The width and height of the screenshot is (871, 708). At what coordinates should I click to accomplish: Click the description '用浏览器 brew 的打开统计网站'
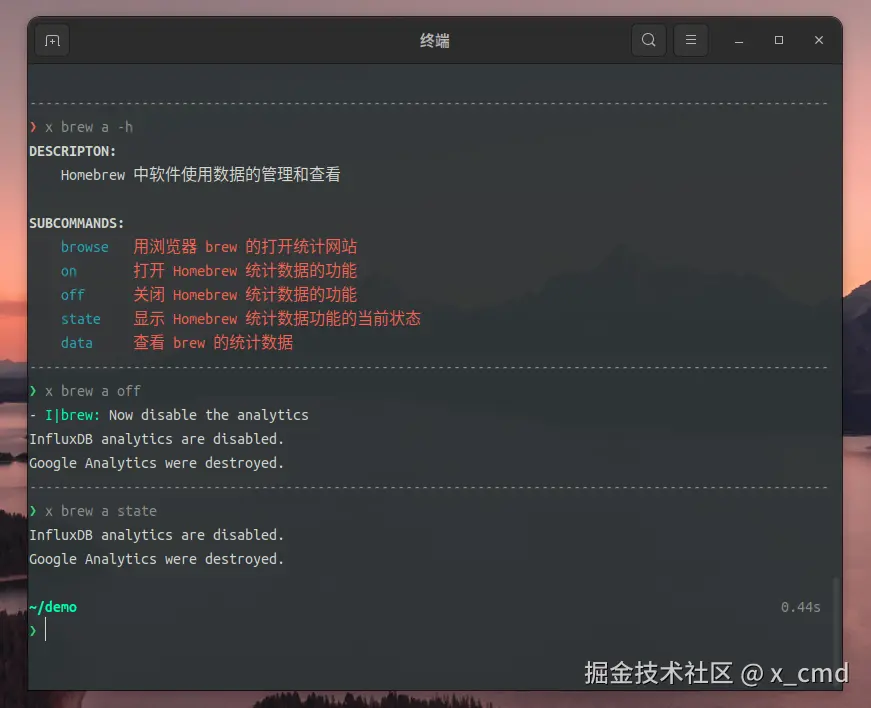[x=245, y=247]
